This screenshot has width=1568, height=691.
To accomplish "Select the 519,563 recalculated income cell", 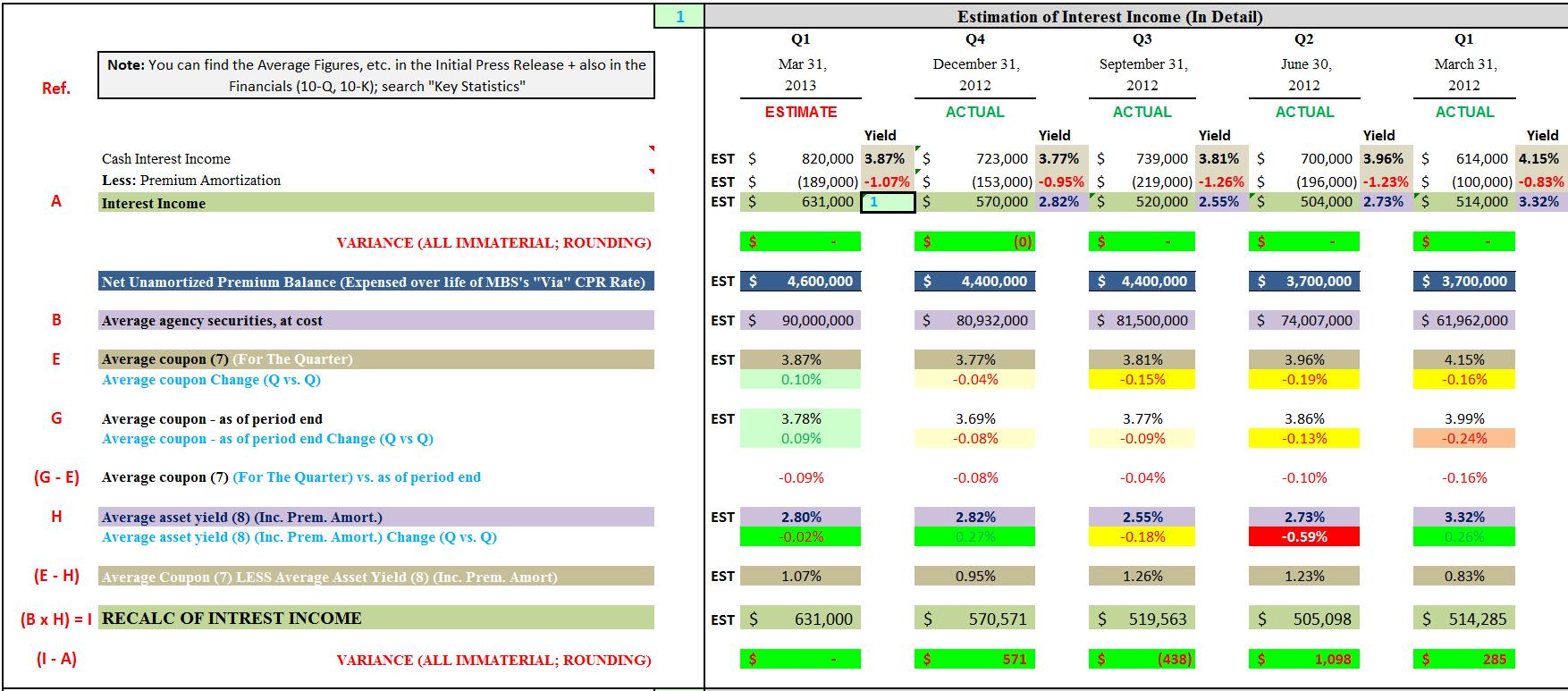I will (1142, 619).
